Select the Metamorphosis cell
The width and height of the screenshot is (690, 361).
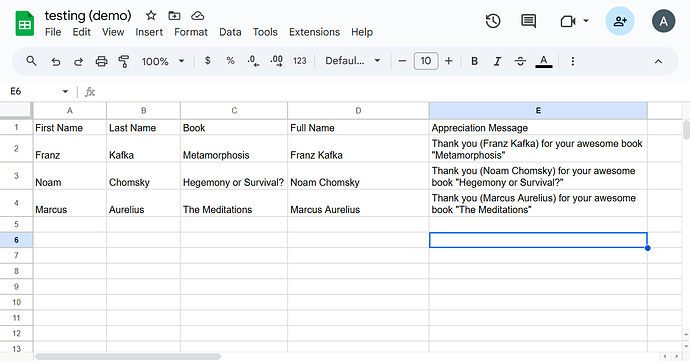(234, 149)
